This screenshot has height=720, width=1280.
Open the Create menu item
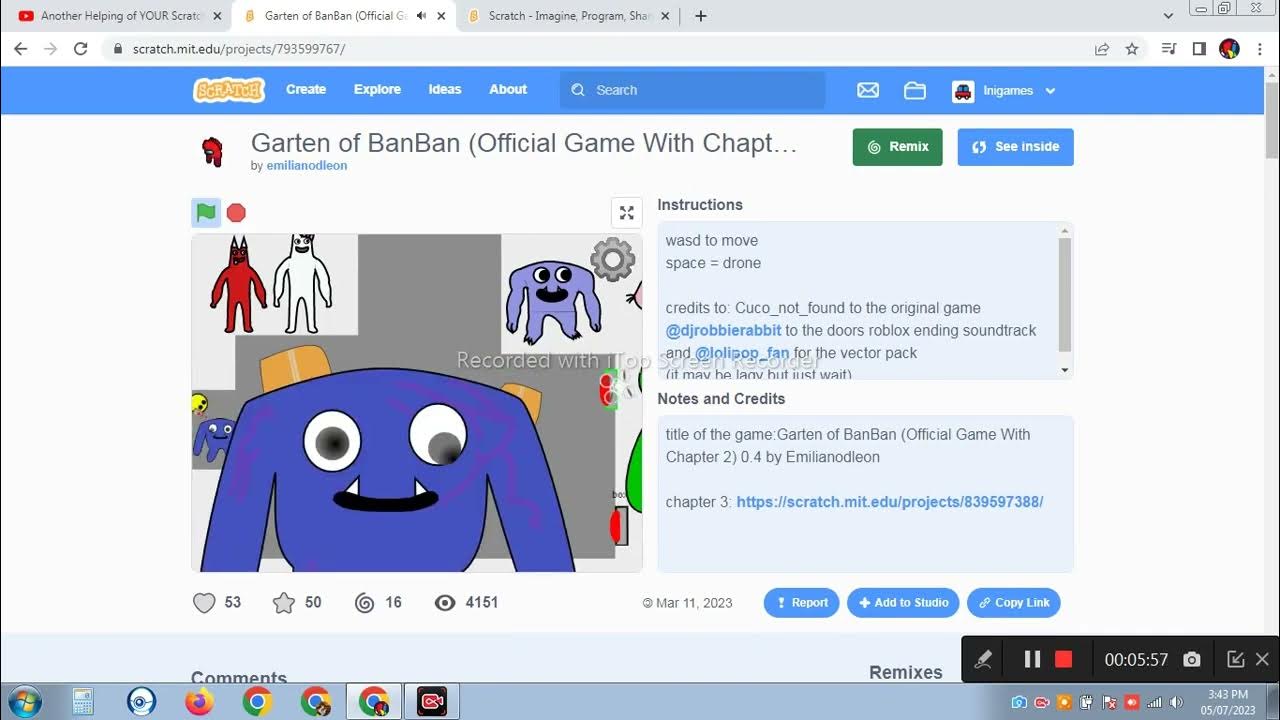pos(306,89)
